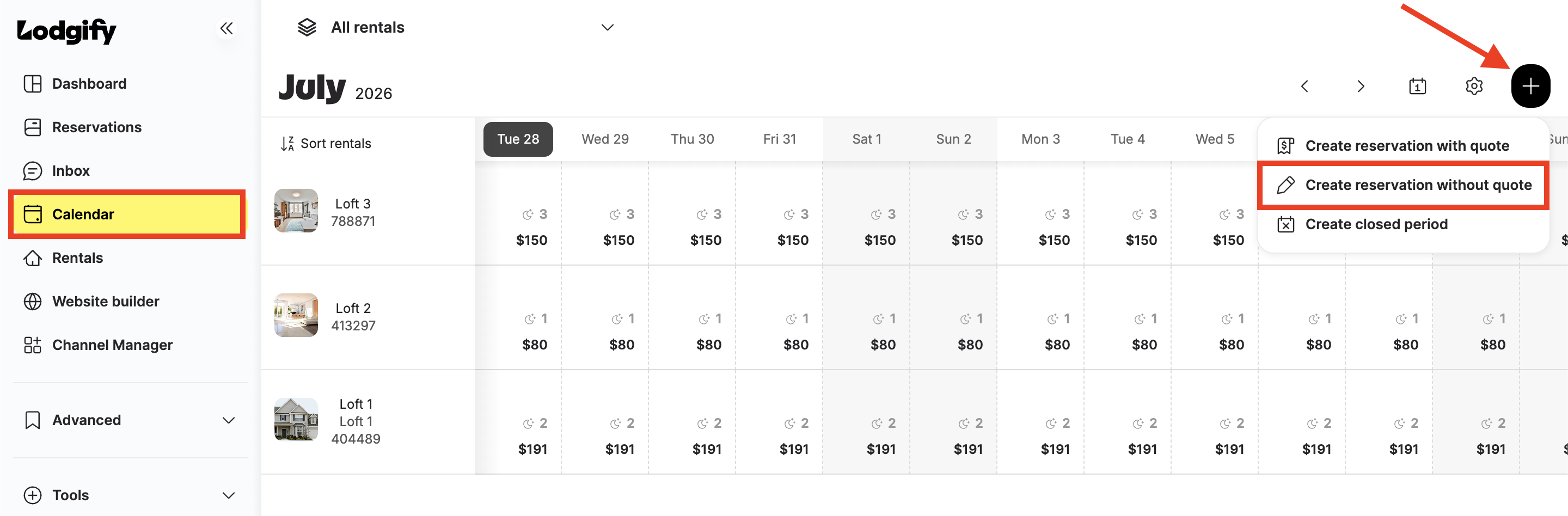
Task: Select Create closed period option
Action: [1403, 224]
